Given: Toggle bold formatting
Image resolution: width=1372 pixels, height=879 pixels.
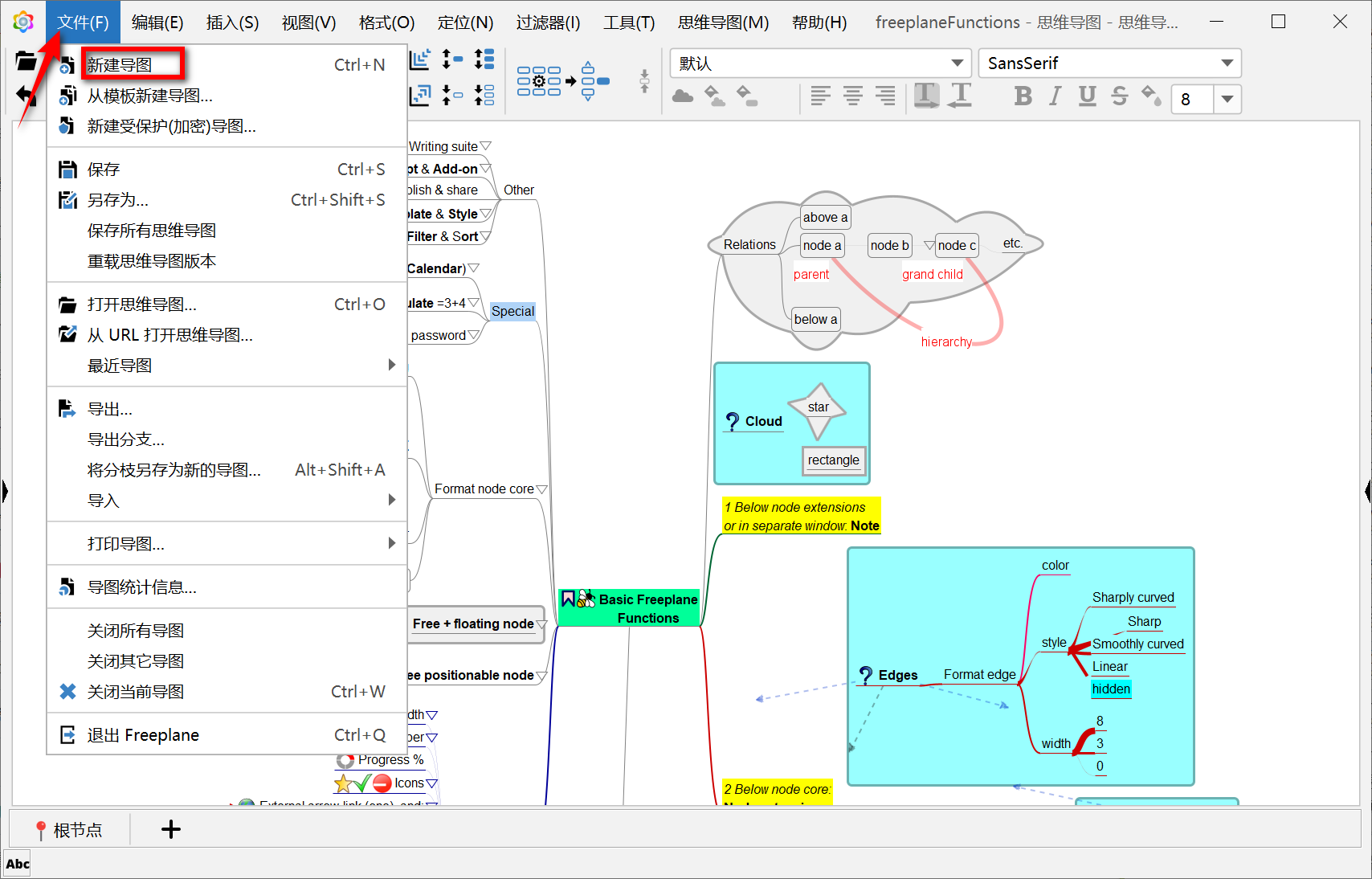Looking at the screenshot, I should pyautogui.click(x=1023, y=96).
